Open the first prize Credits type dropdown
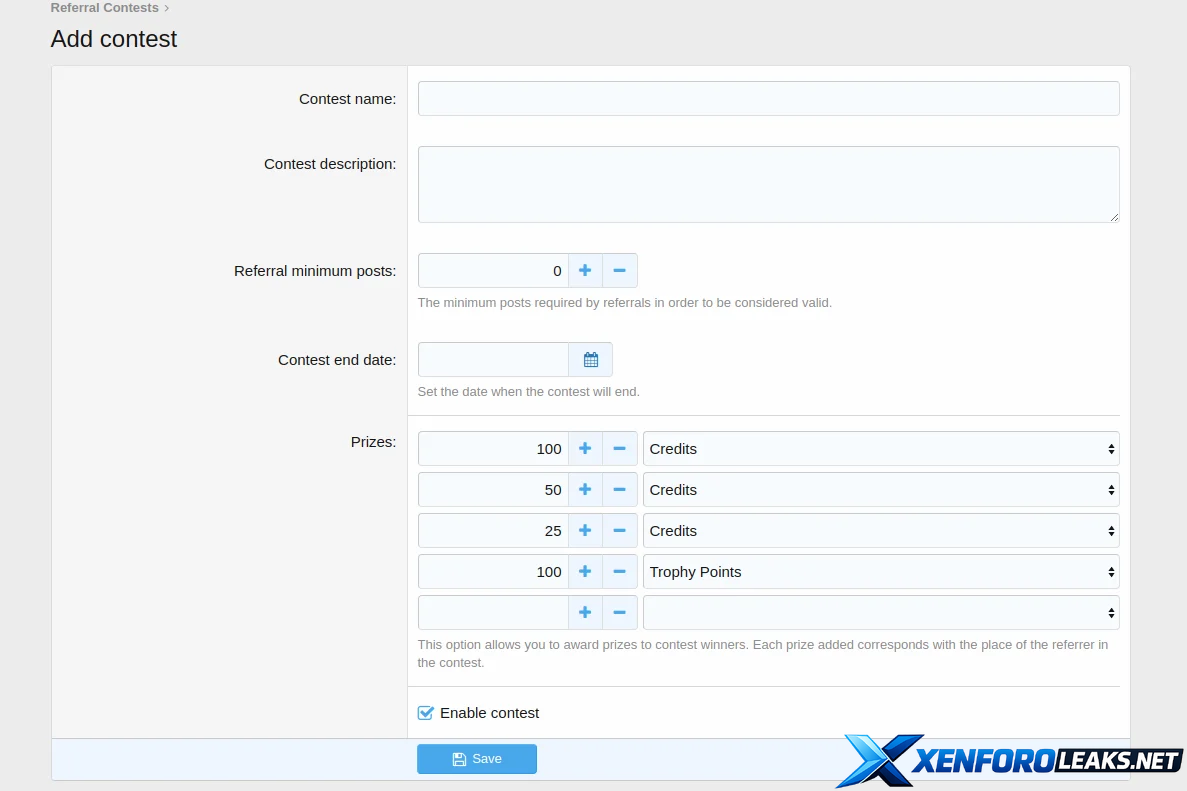Viewport: 1187px width, 791px height. coord(880,449)
